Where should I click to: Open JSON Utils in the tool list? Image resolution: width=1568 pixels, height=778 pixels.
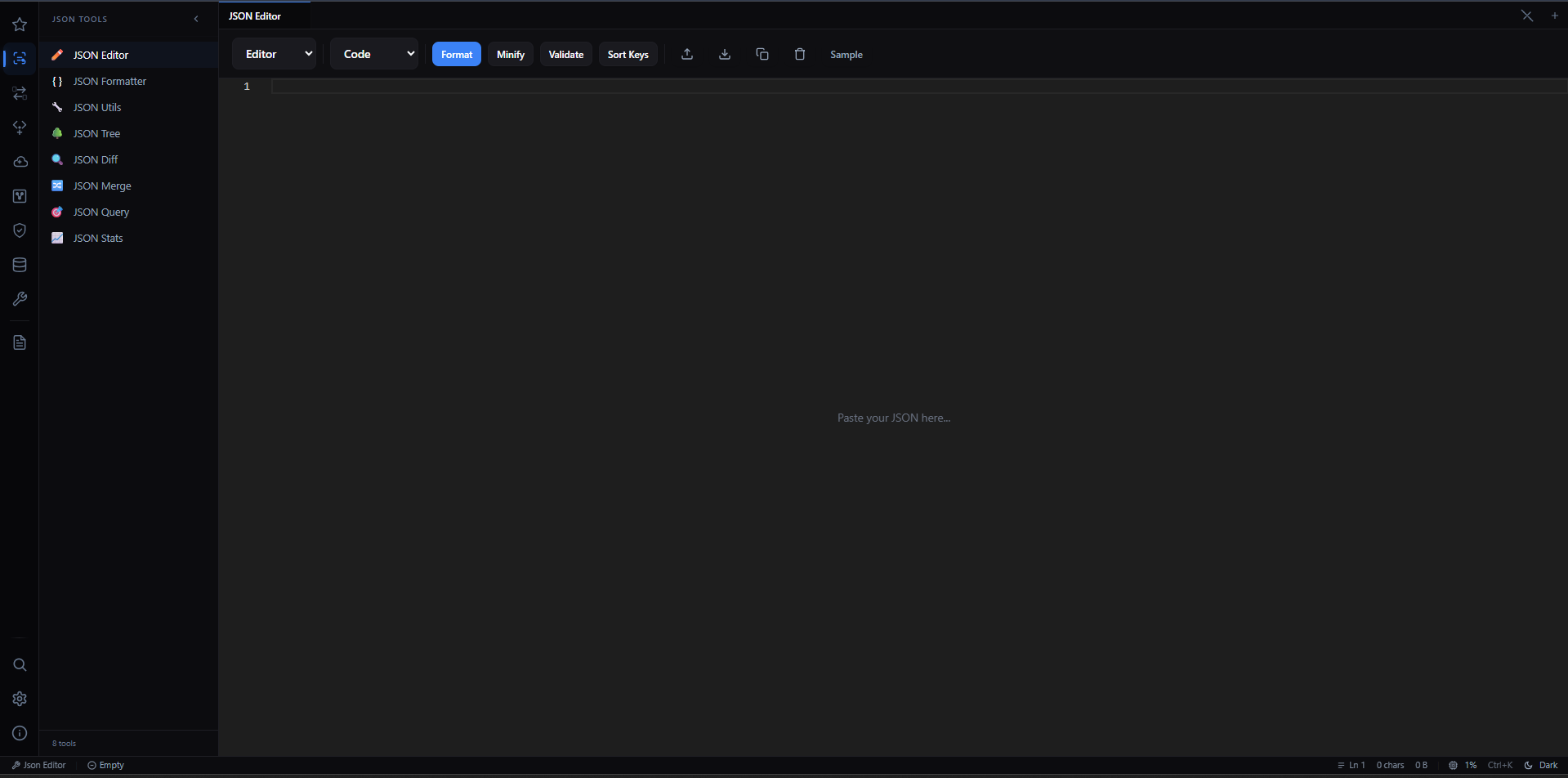129,107
